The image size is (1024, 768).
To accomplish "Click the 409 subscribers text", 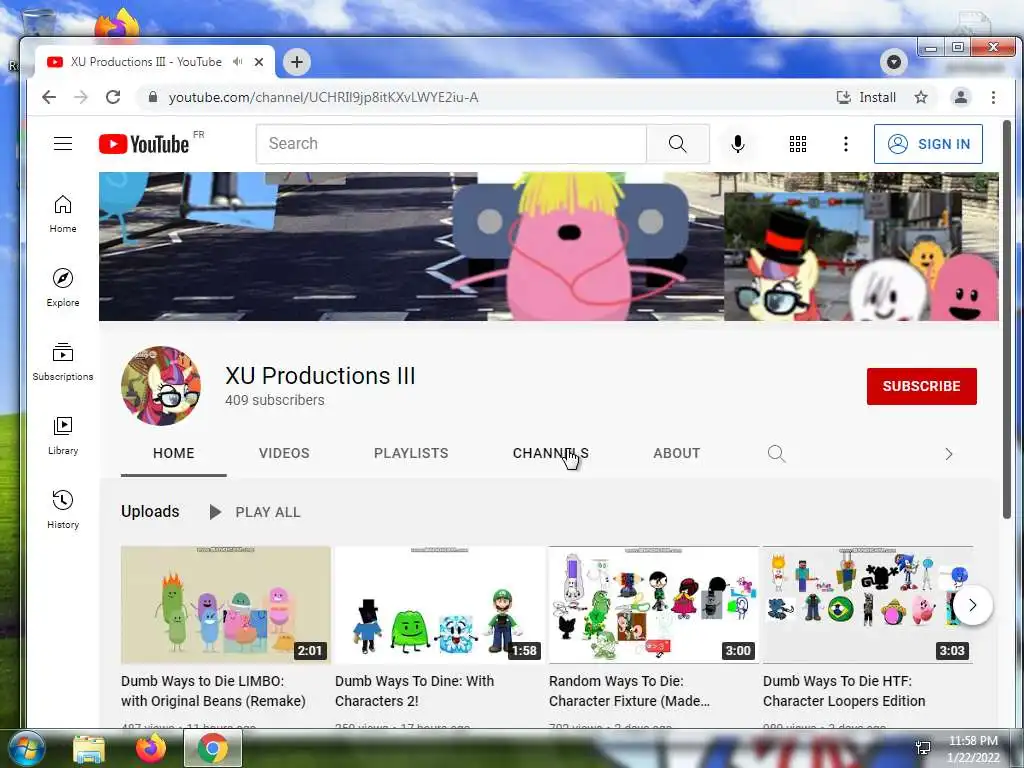I will tap(274, 400).
